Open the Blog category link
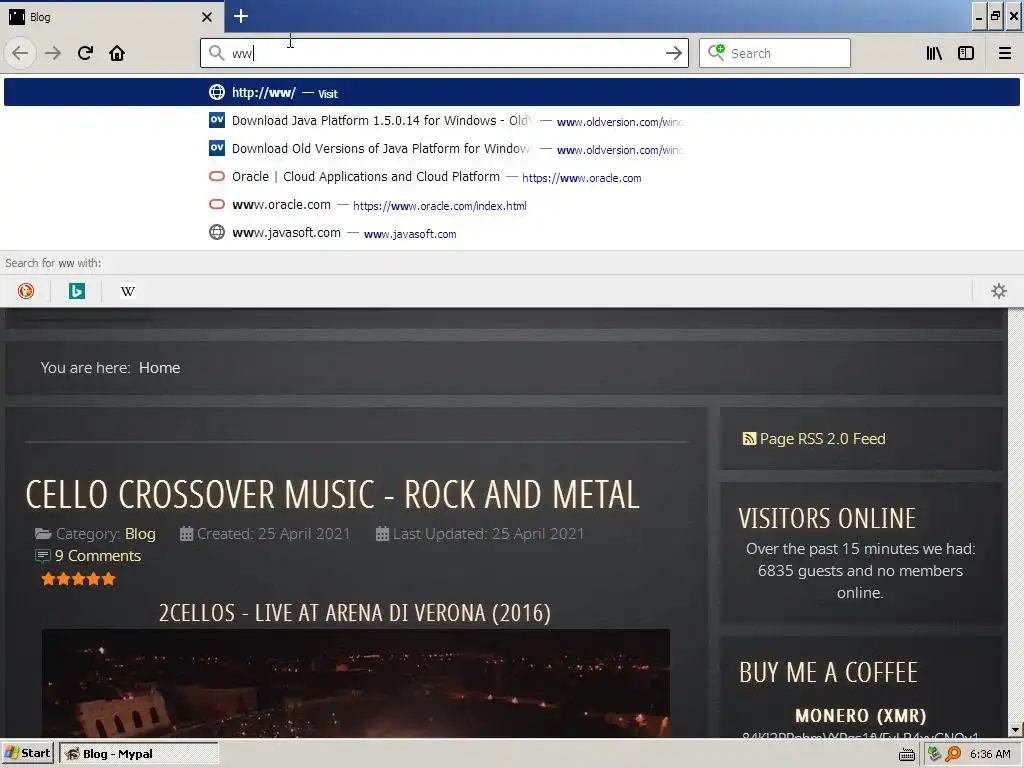This screenshot has height=768, width=1024. pos(140,534)
